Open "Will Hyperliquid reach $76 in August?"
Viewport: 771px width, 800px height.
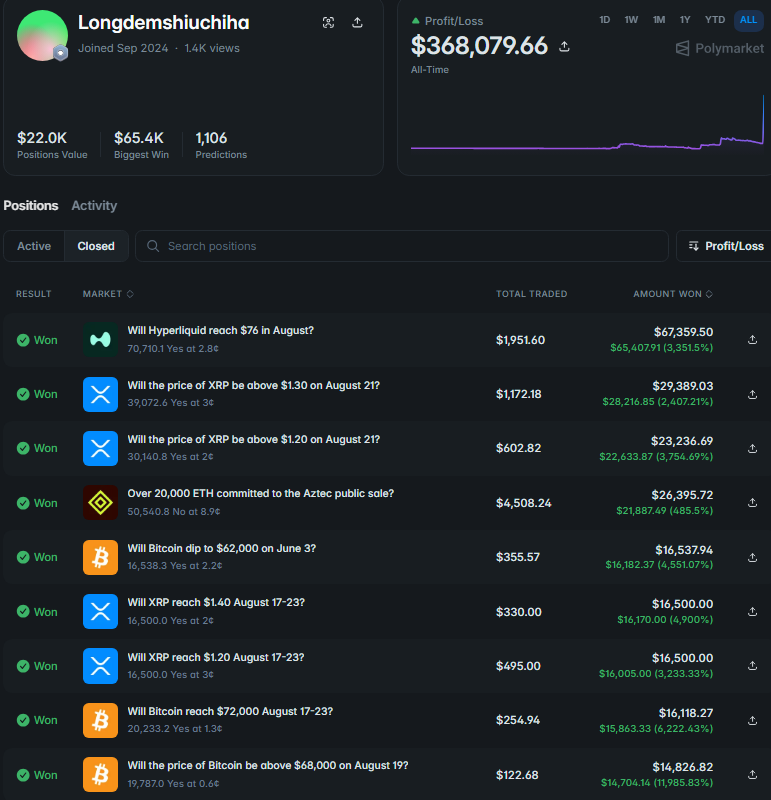pos(220,331)
